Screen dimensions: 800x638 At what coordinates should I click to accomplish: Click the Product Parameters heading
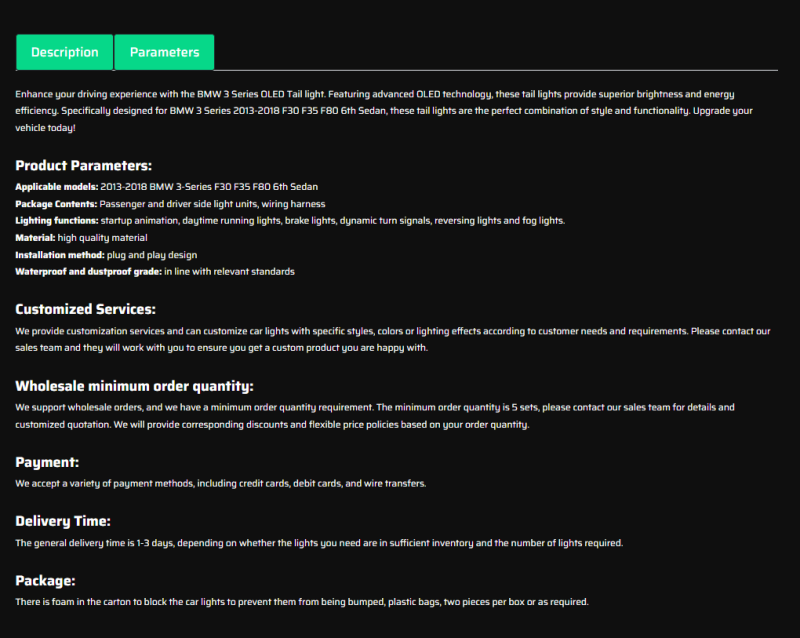tap(83, 166)
